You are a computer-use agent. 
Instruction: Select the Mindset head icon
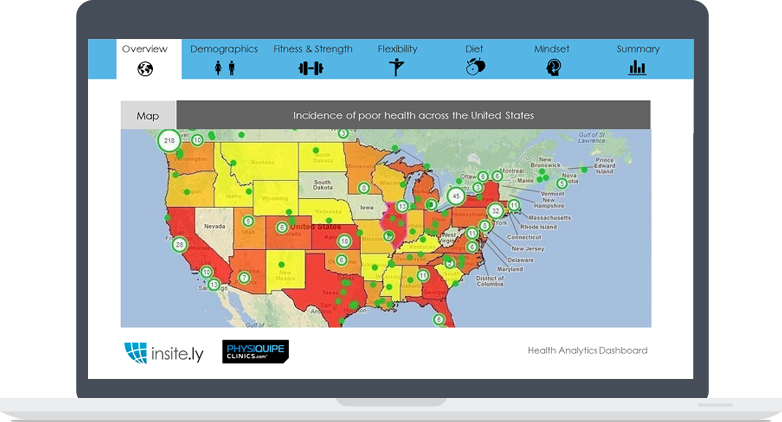pyautogui.click(x=553, y=68)
